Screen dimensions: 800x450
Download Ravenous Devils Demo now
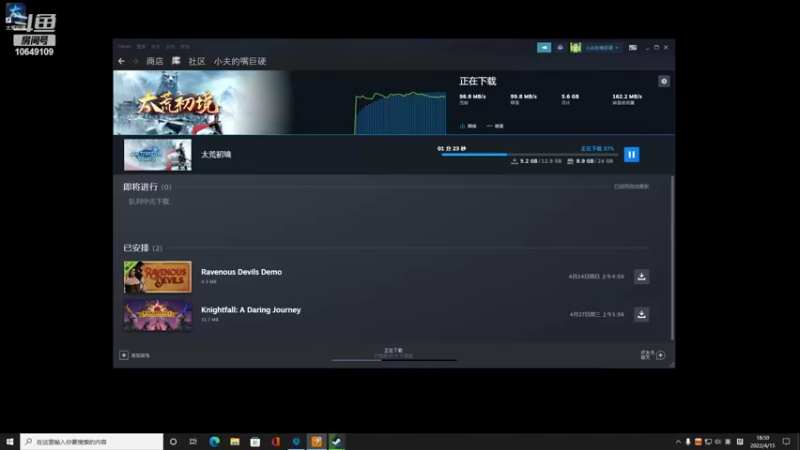point(641,277)
